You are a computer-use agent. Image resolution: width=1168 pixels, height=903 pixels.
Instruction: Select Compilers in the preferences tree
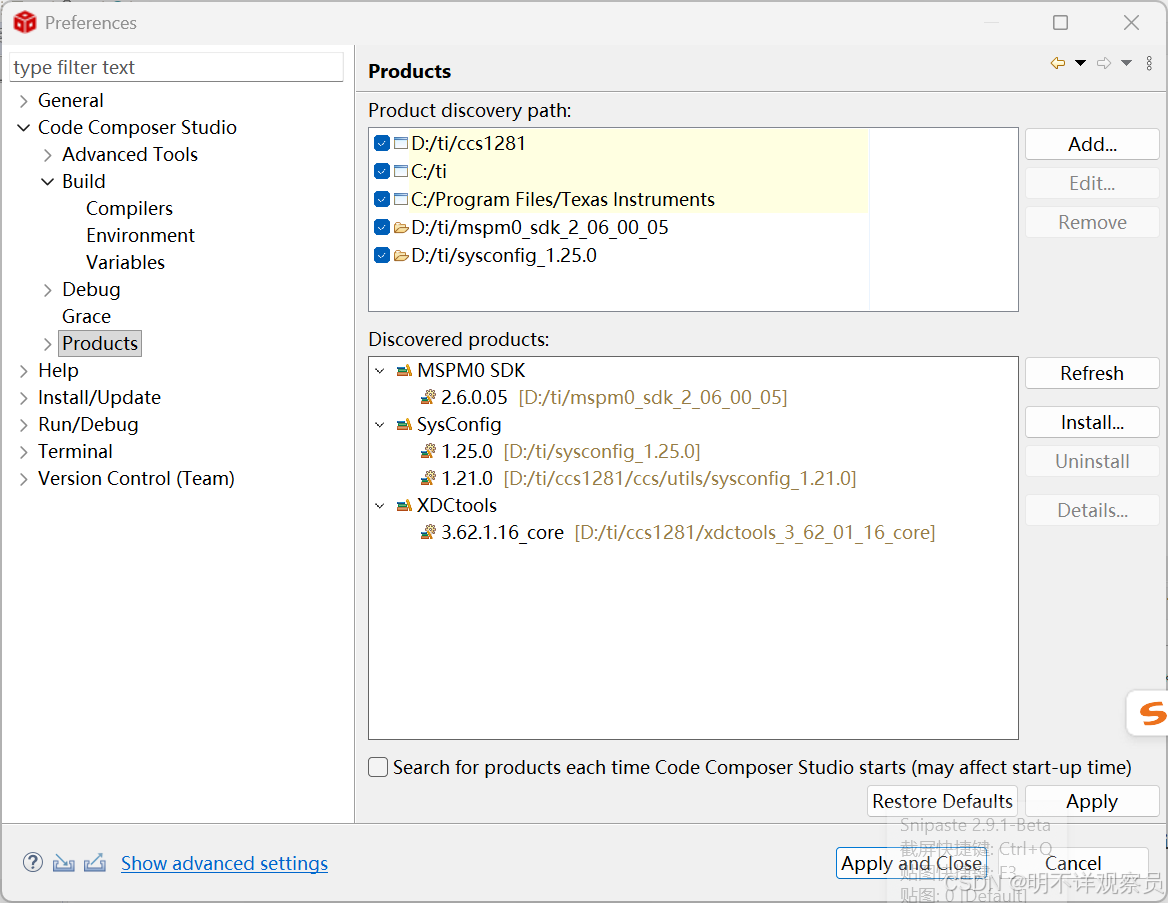[129, 209]
